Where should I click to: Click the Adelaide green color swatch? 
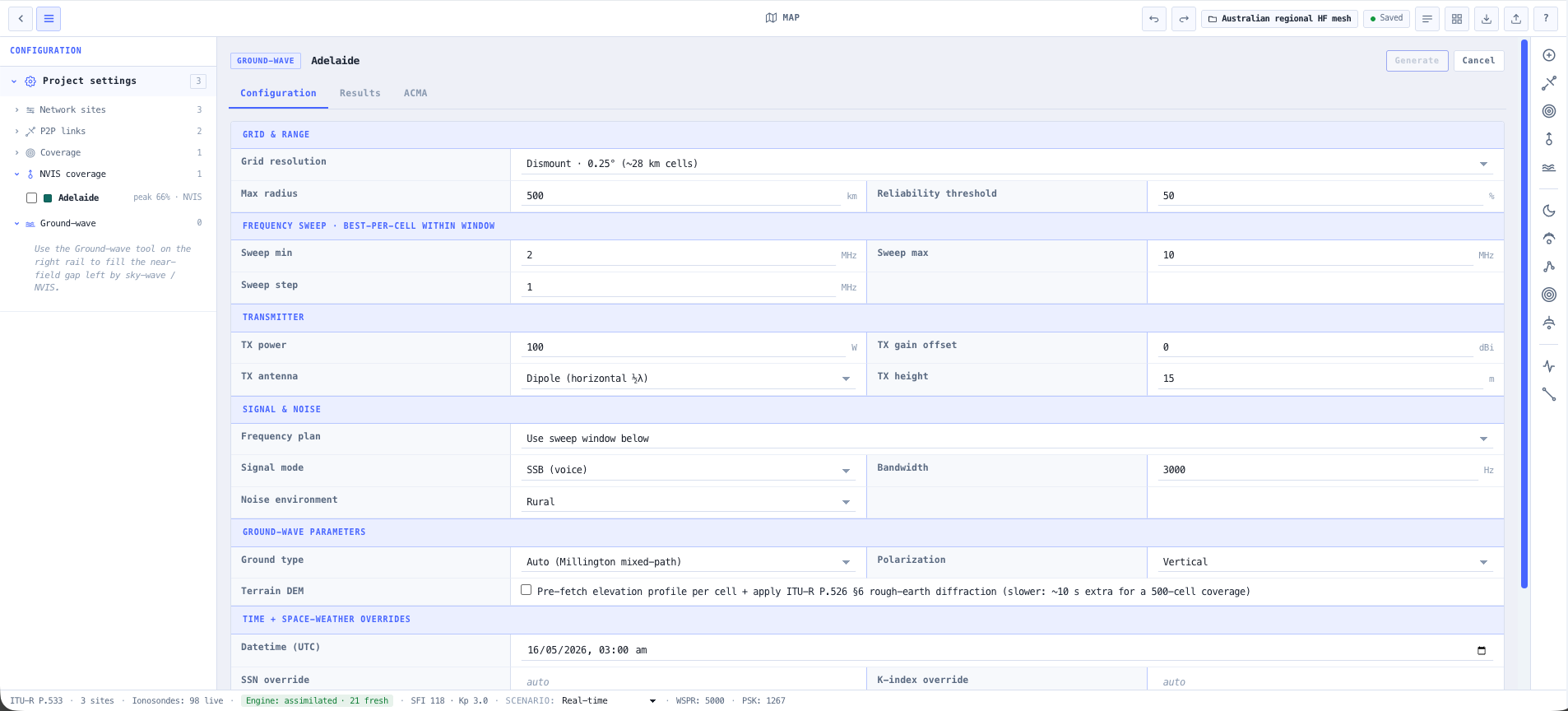coord(48,197)
